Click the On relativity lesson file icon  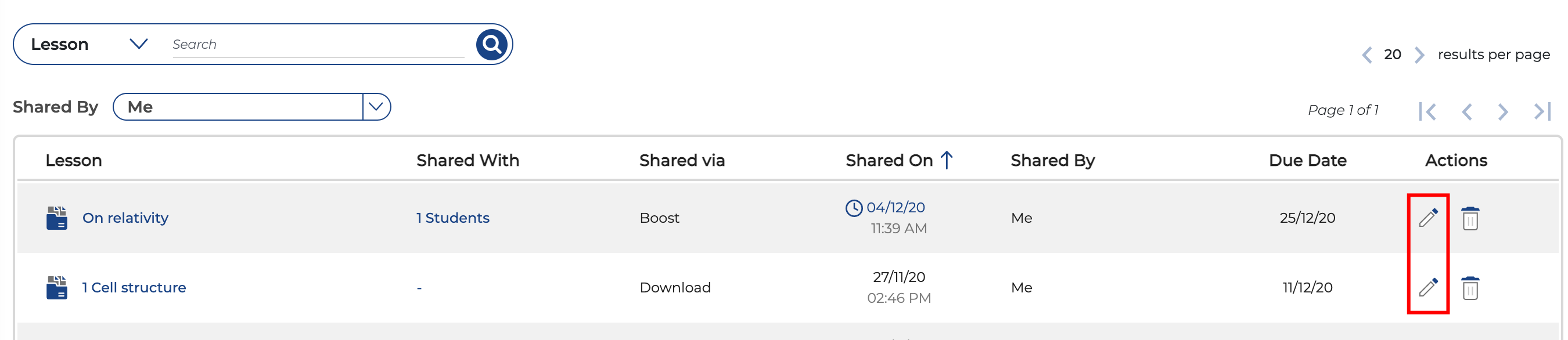pyautogui.click(x=56, y=218)
